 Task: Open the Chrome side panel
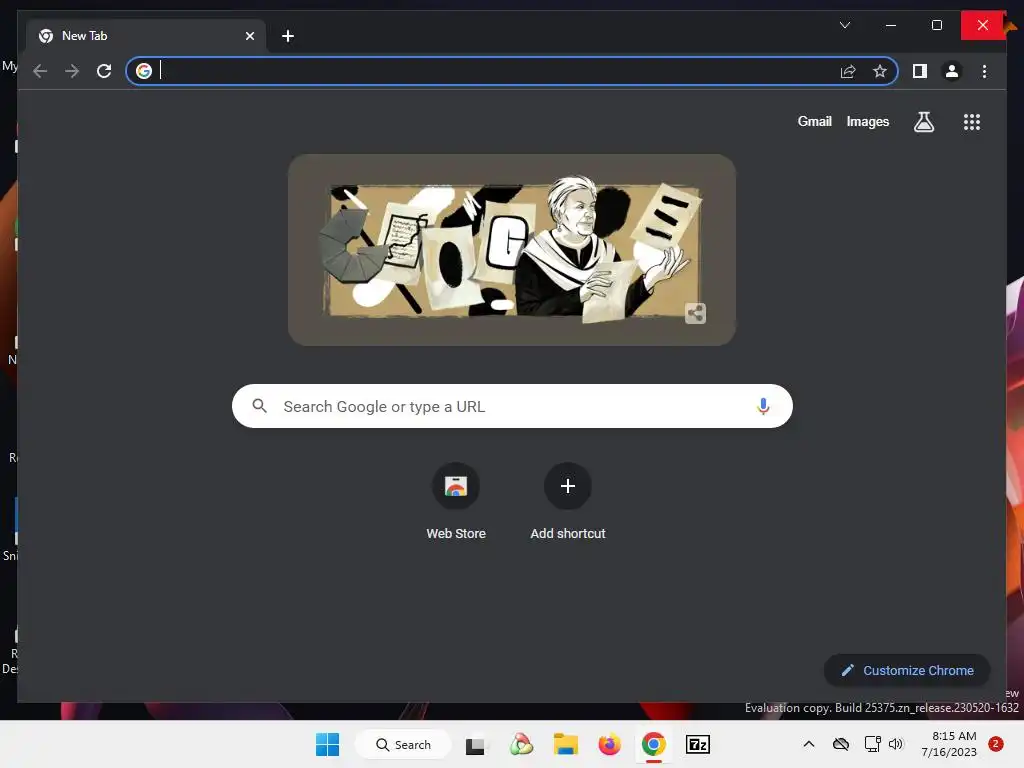click(920, 71)
